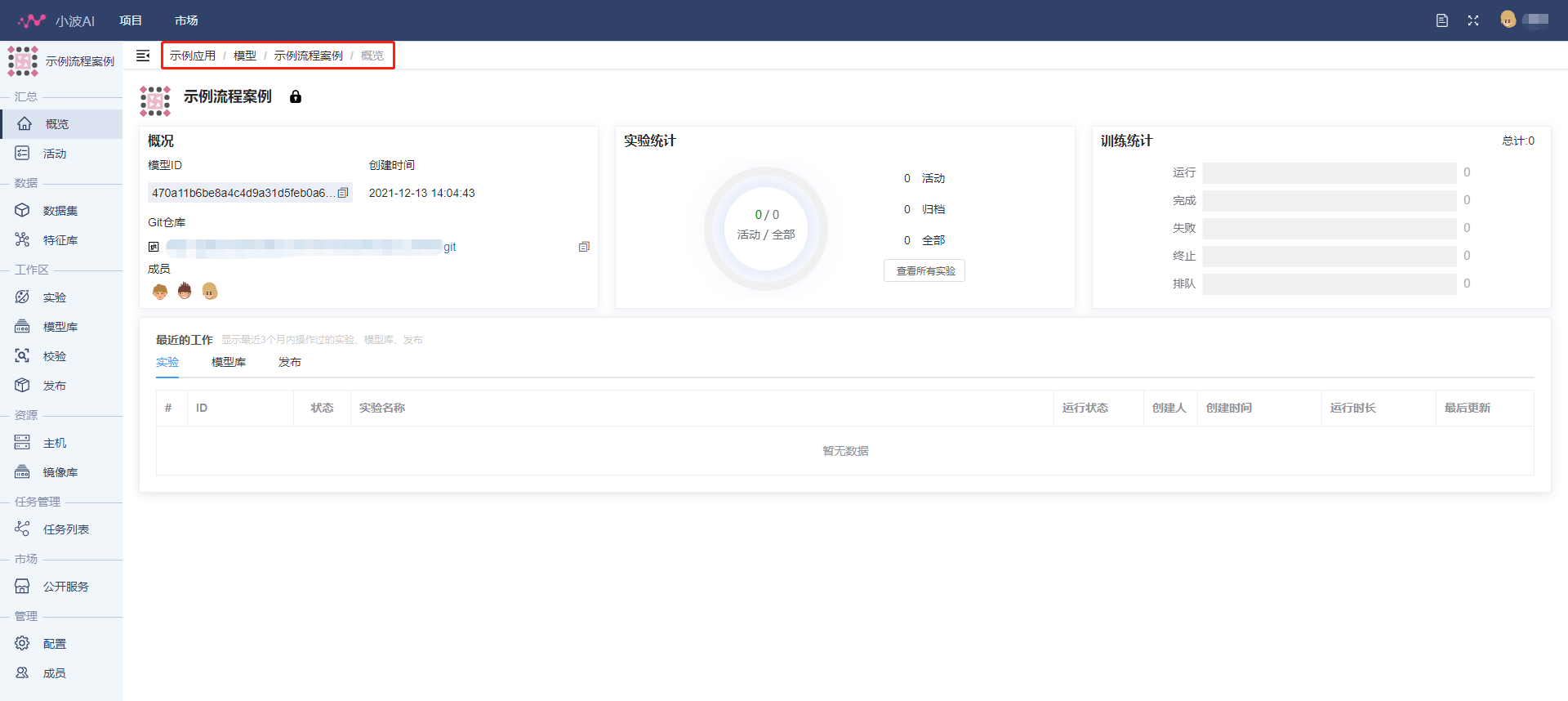Open the user avatar menu

click(x=1508, y=20)
